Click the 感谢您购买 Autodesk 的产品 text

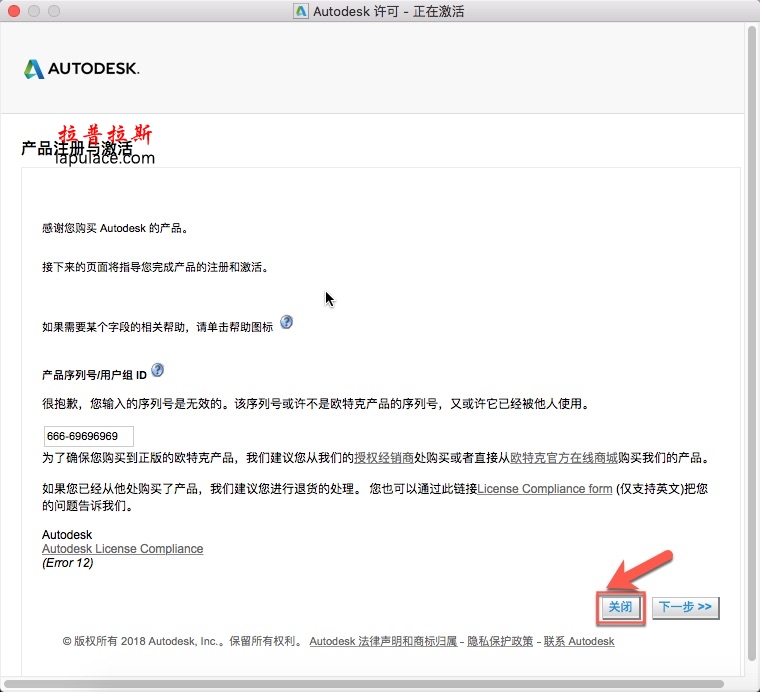click(x=115, y=228)
